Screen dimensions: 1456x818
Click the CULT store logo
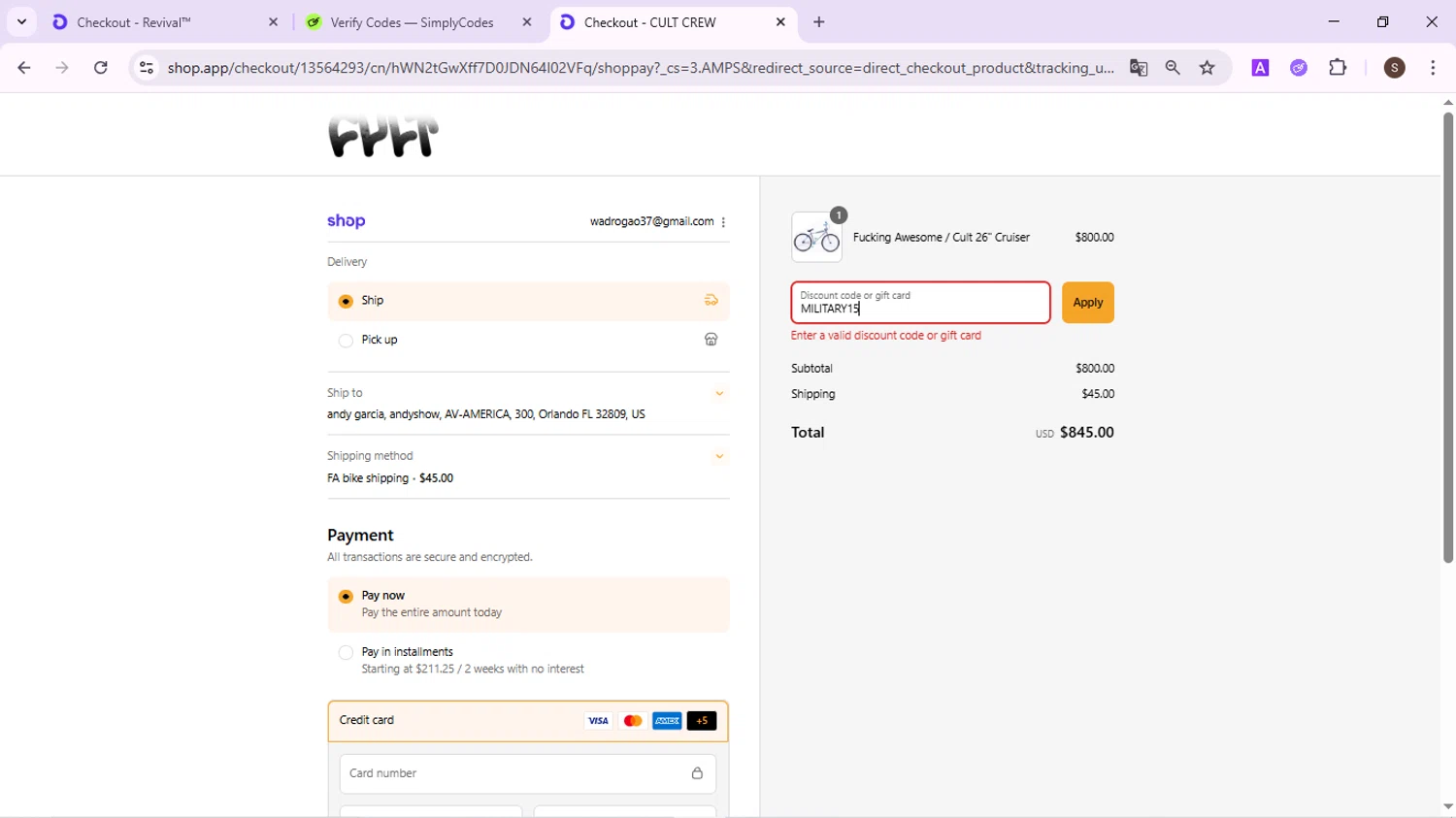(383, 136)
